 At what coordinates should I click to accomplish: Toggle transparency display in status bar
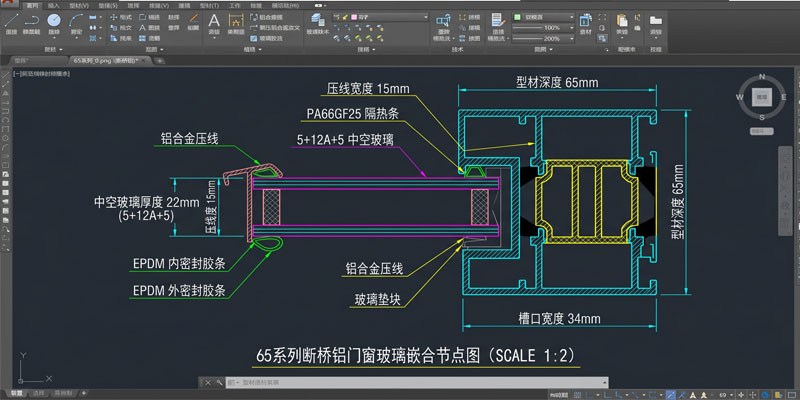682,394
